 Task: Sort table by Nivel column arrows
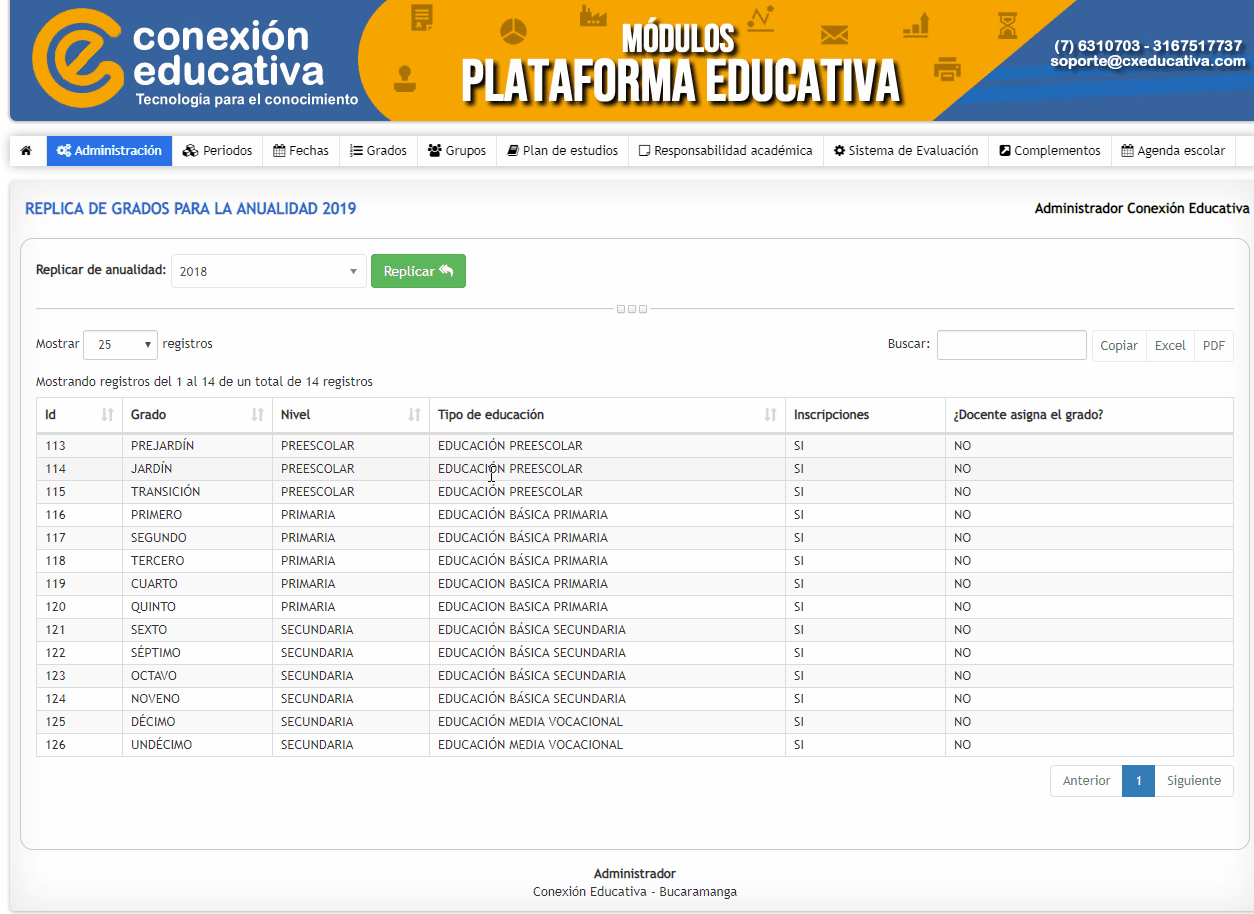(415, 414)
